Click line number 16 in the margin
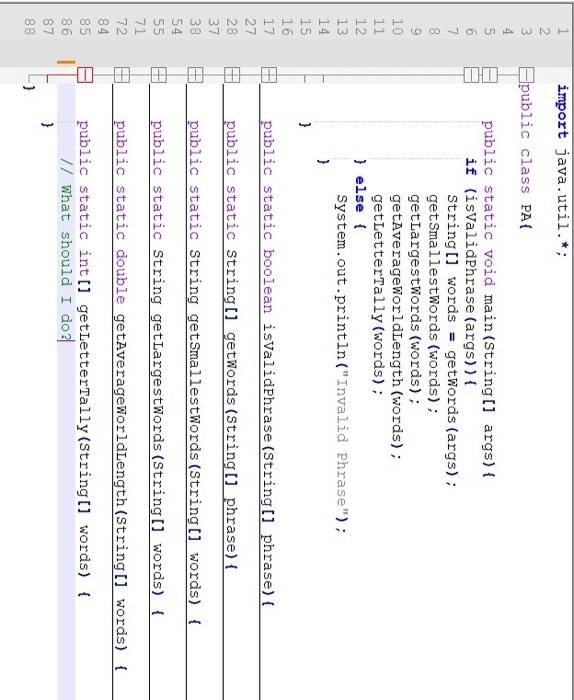 pyautogui.click(x=287, y=27)
